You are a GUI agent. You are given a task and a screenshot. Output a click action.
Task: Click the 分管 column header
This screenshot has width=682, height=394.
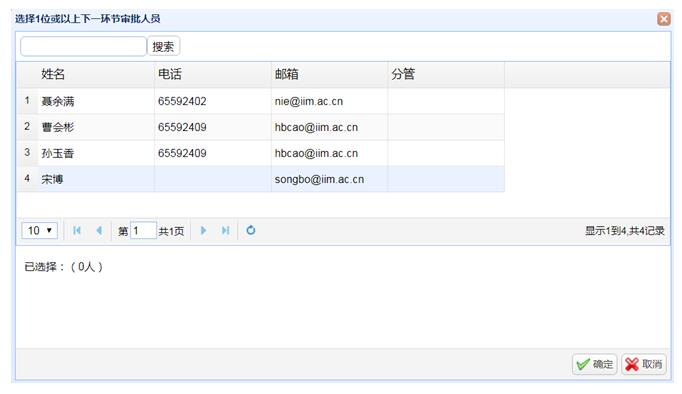[446, 74]
